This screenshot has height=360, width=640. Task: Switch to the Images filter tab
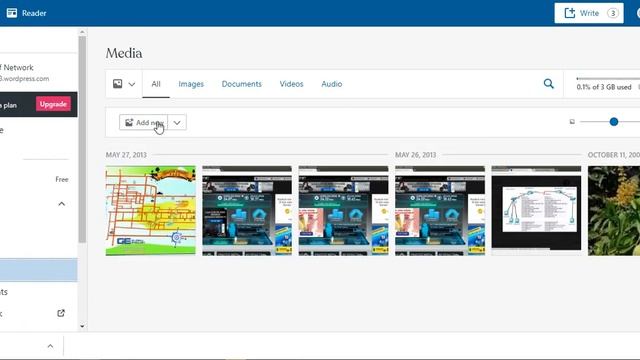(191, 84)
